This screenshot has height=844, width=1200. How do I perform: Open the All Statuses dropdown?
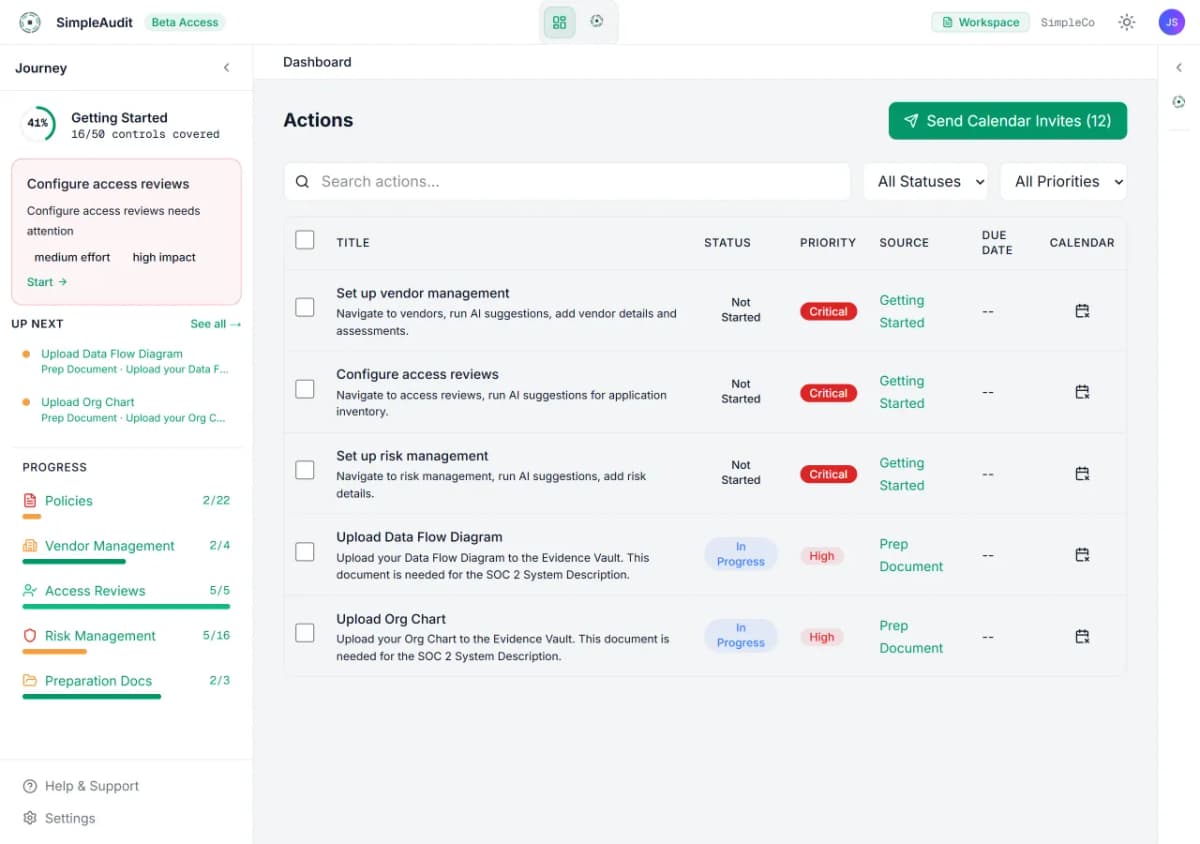pos(925,181)
